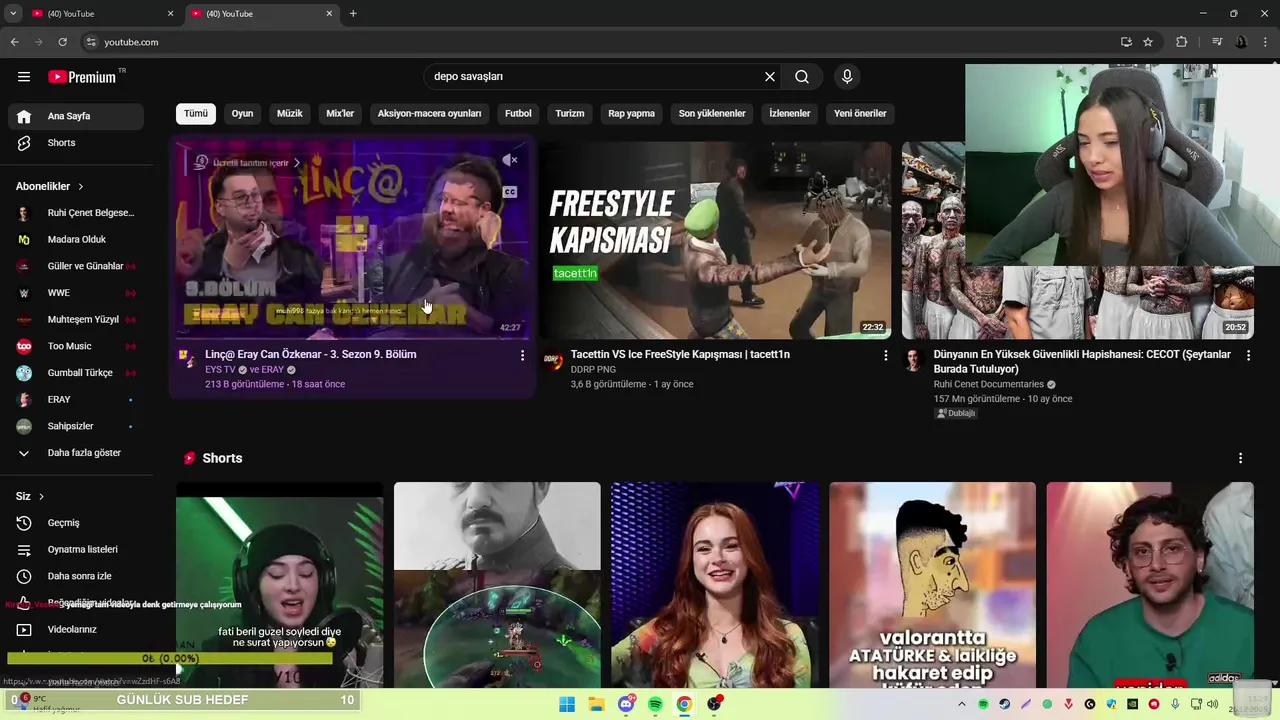Screen dimensions: 1280x720
Task: Open Linç@ Eray Can Özkenar video title
Action: [x=311, y=354]
